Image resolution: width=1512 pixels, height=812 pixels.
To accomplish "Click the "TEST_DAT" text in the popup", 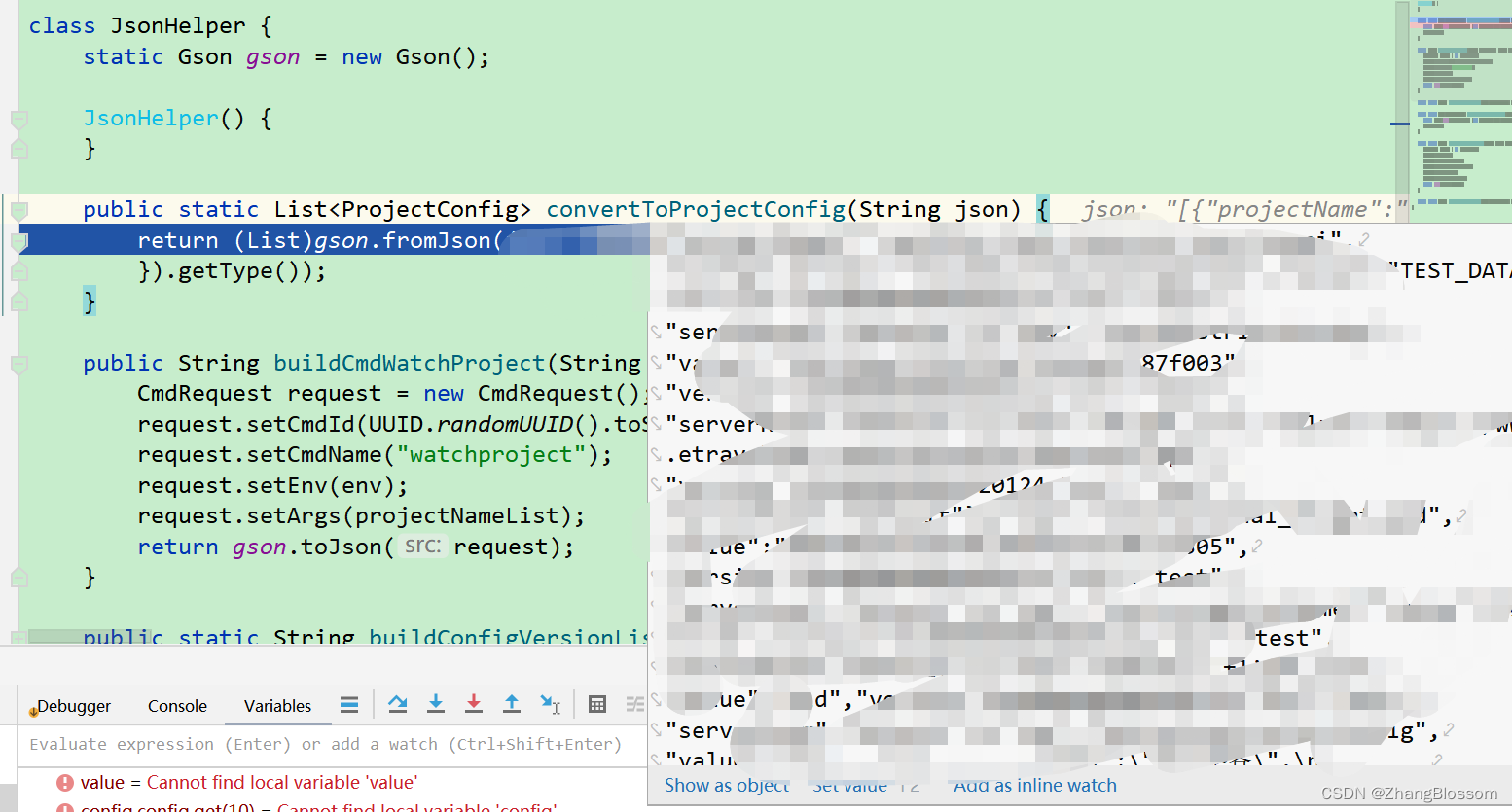I will coord(1450,271).
